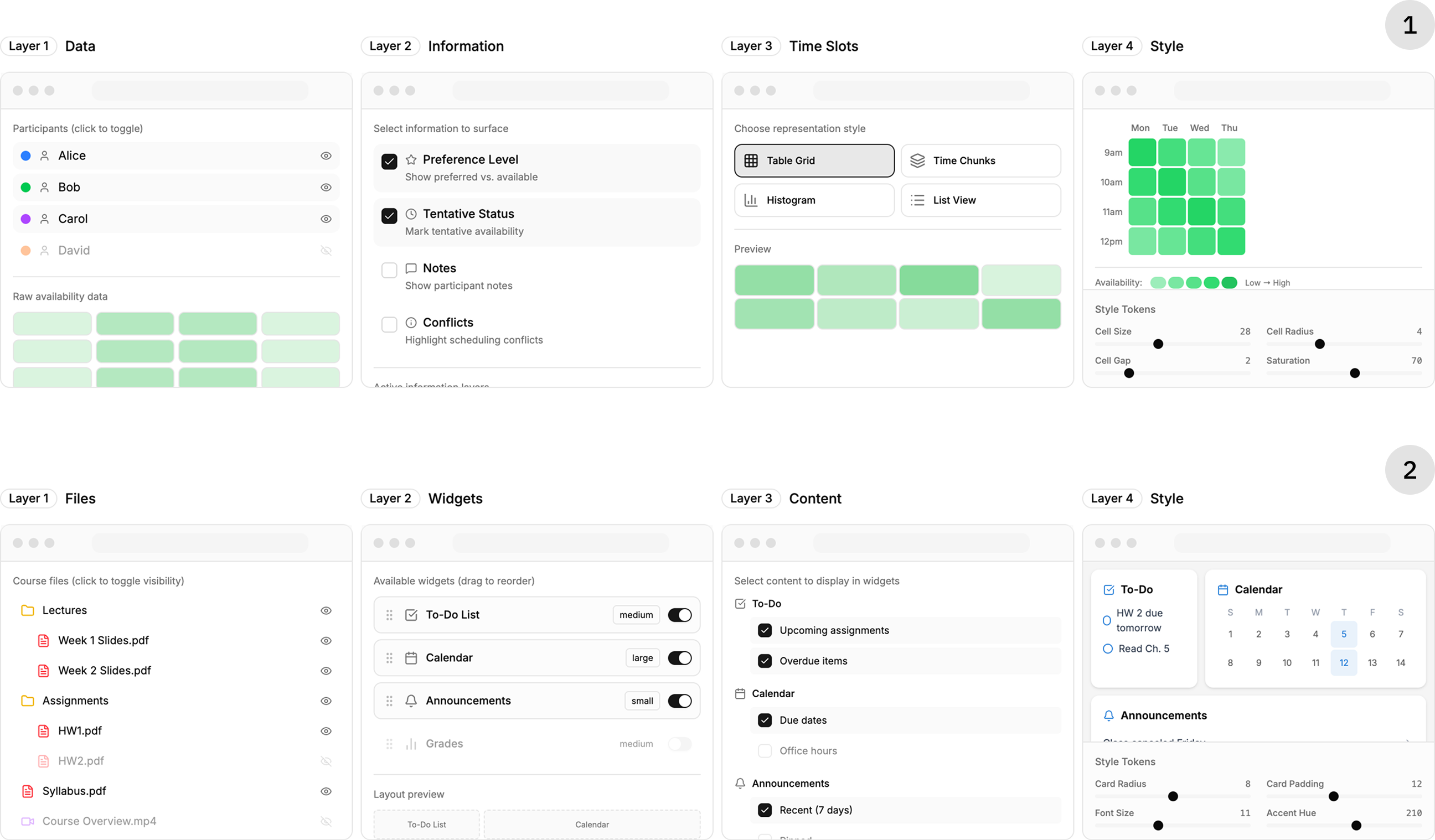Click date 12 in Calendar widget

tap(1343, 662)
